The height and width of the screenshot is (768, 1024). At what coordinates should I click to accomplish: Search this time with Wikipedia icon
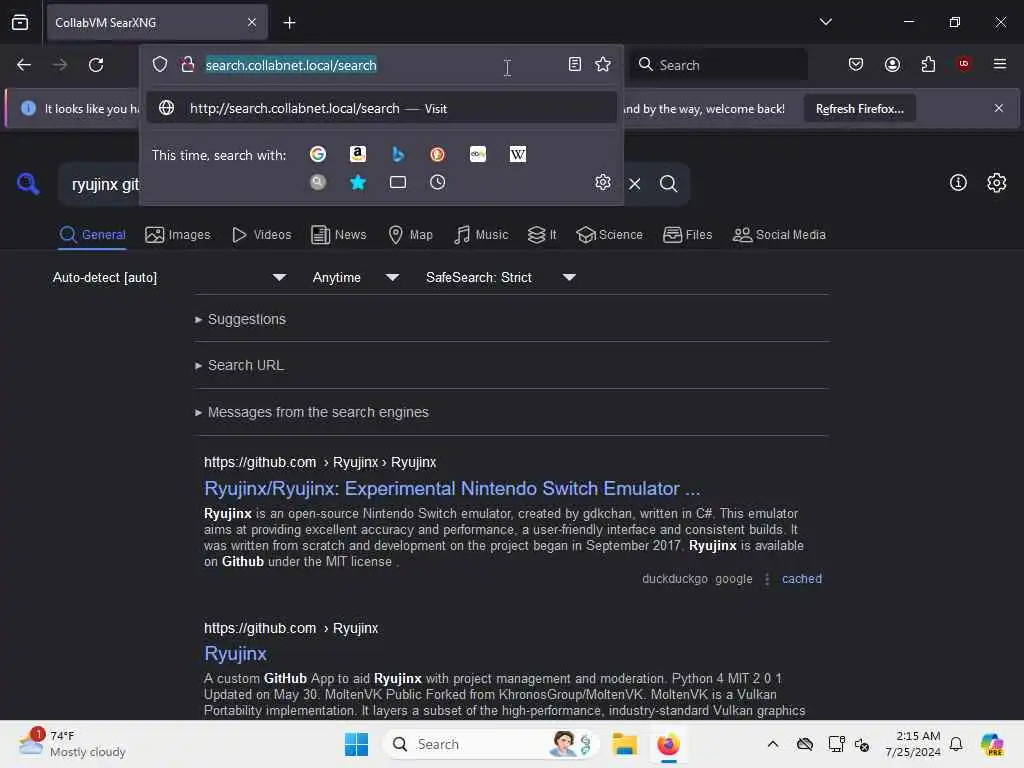(518, 154)
